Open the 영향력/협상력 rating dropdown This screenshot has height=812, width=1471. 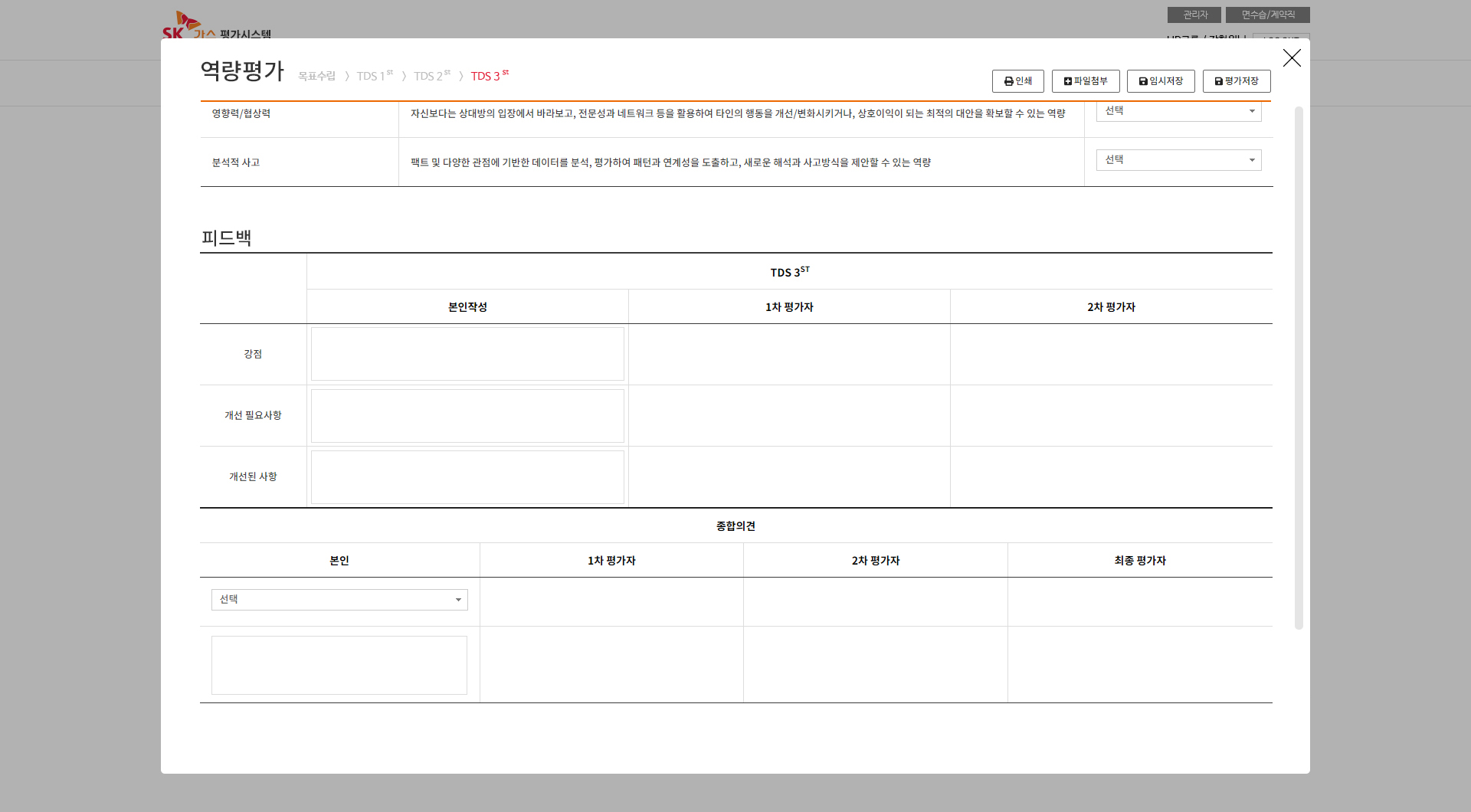(1178, 111)
